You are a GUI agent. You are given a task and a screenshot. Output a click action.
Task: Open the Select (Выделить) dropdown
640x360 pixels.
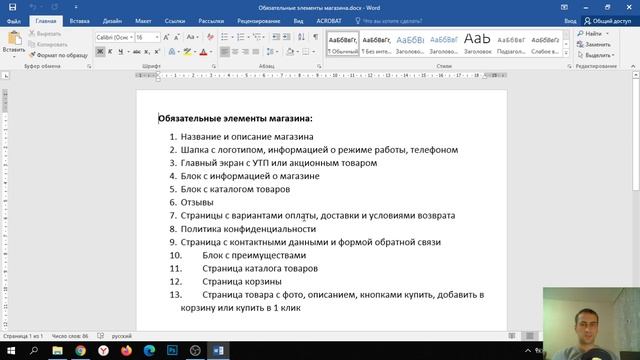tap(596, 55)
